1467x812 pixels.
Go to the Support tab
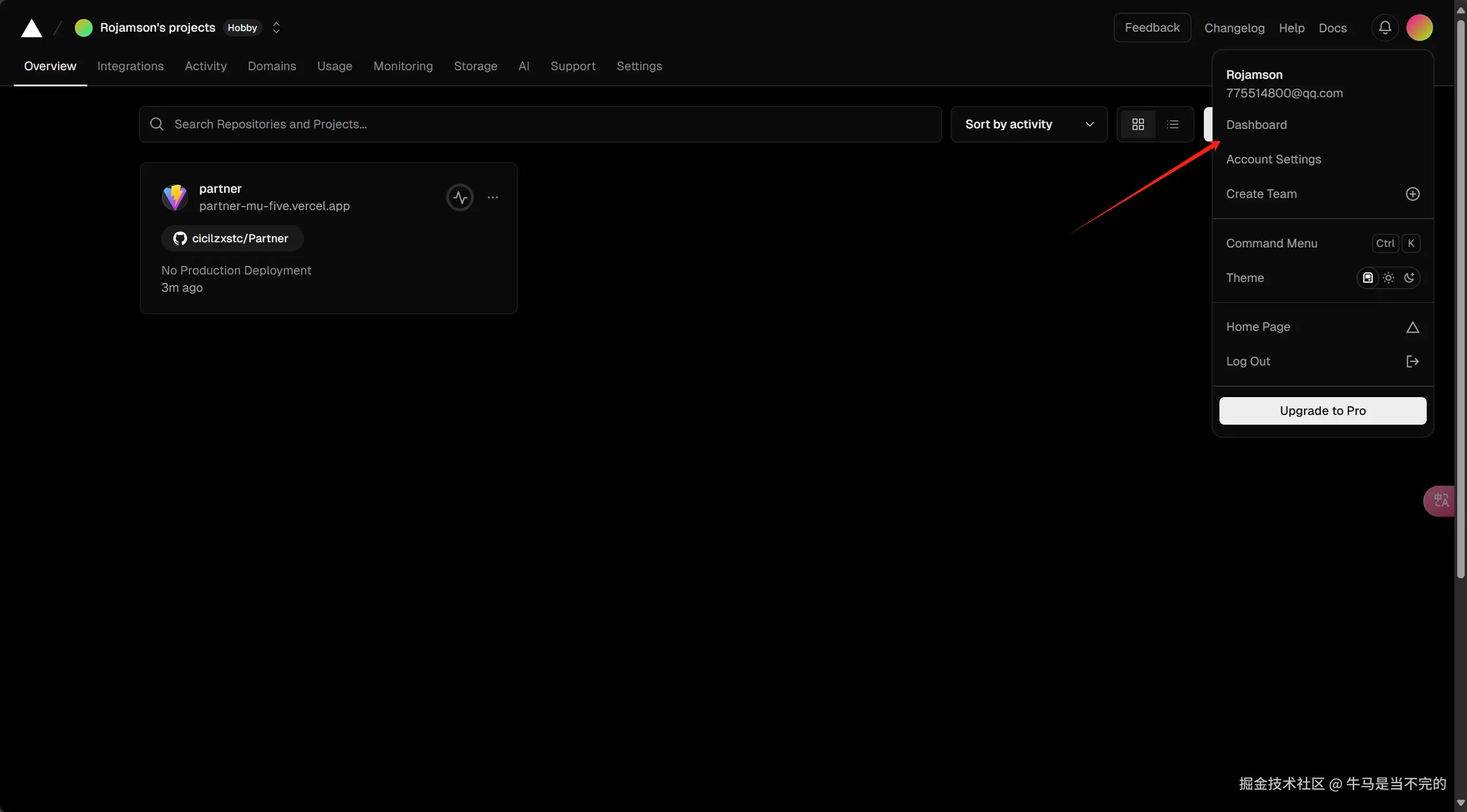573,66
